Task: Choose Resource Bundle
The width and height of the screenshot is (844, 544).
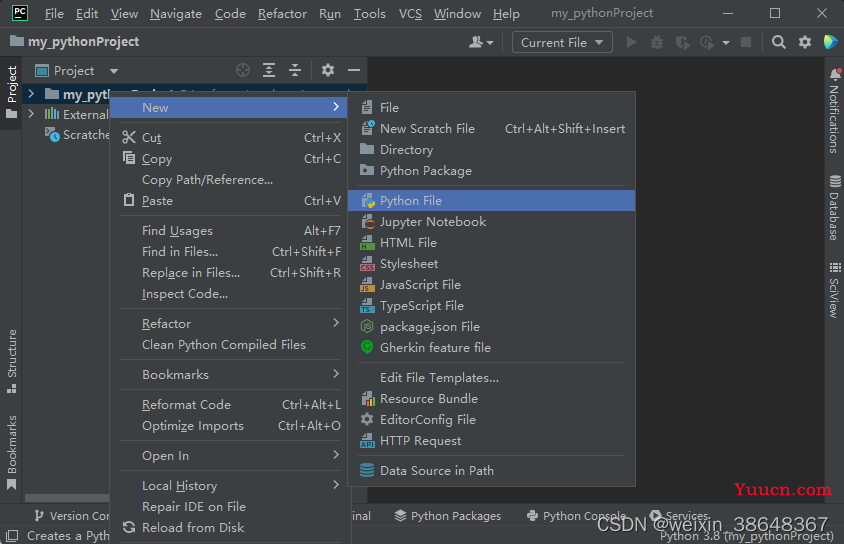Action: (491, 399)
